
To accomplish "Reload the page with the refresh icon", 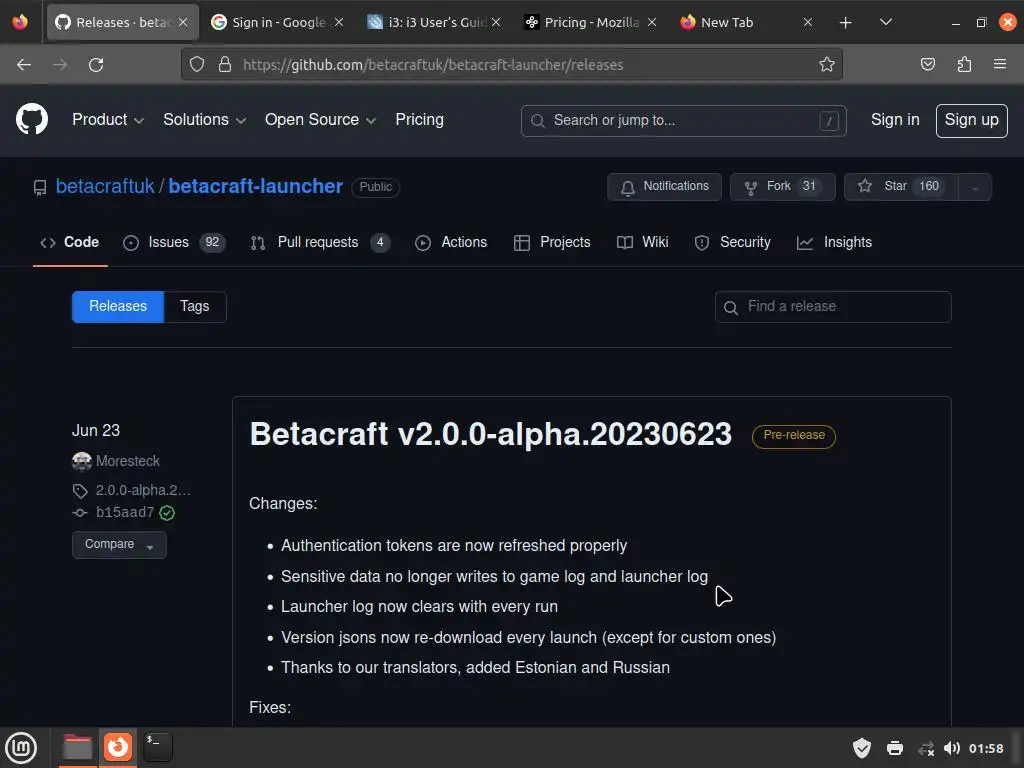I will coord(96,65).
